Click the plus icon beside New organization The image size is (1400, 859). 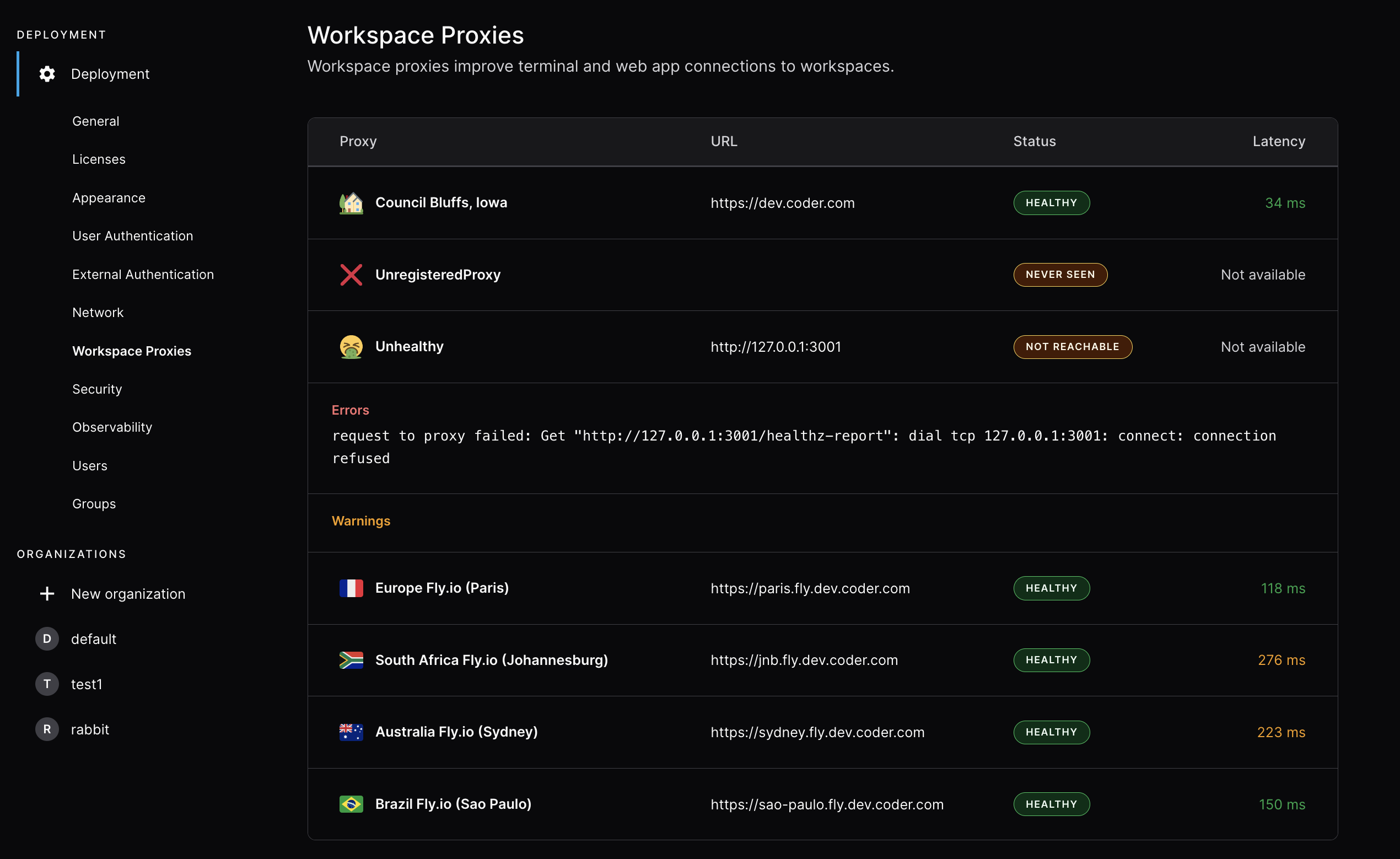click(x=47, y=593)
